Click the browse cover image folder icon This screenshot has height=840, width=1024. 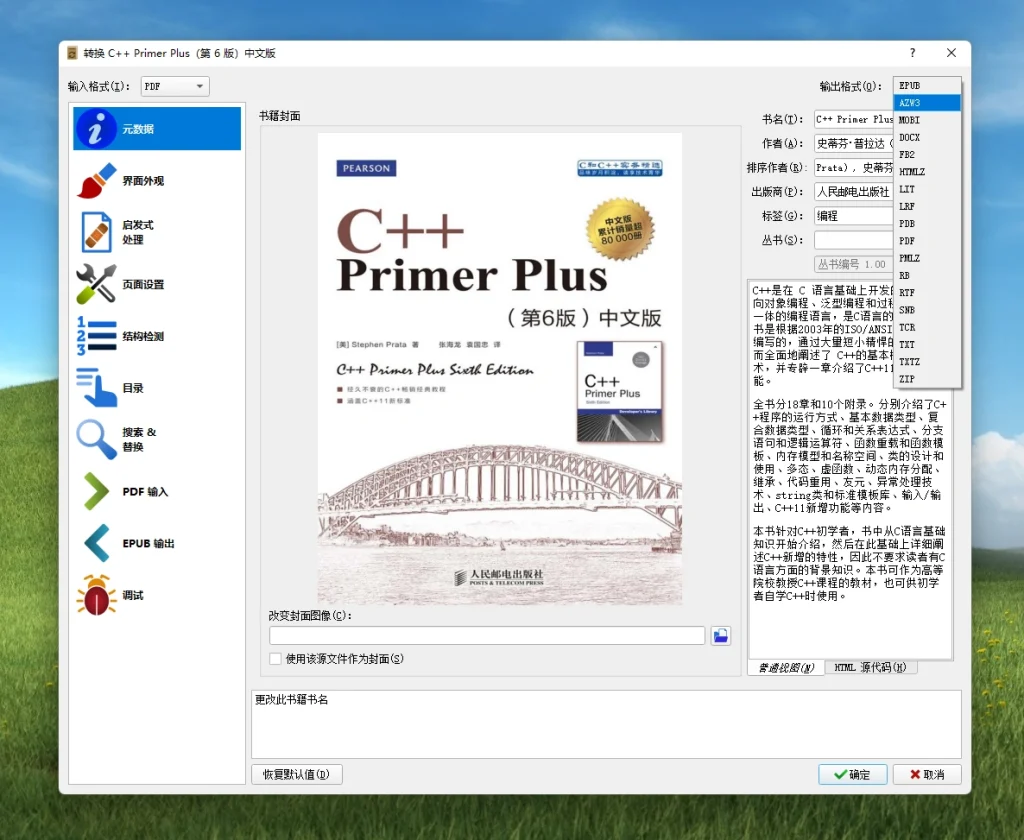(x=720, y=636)
